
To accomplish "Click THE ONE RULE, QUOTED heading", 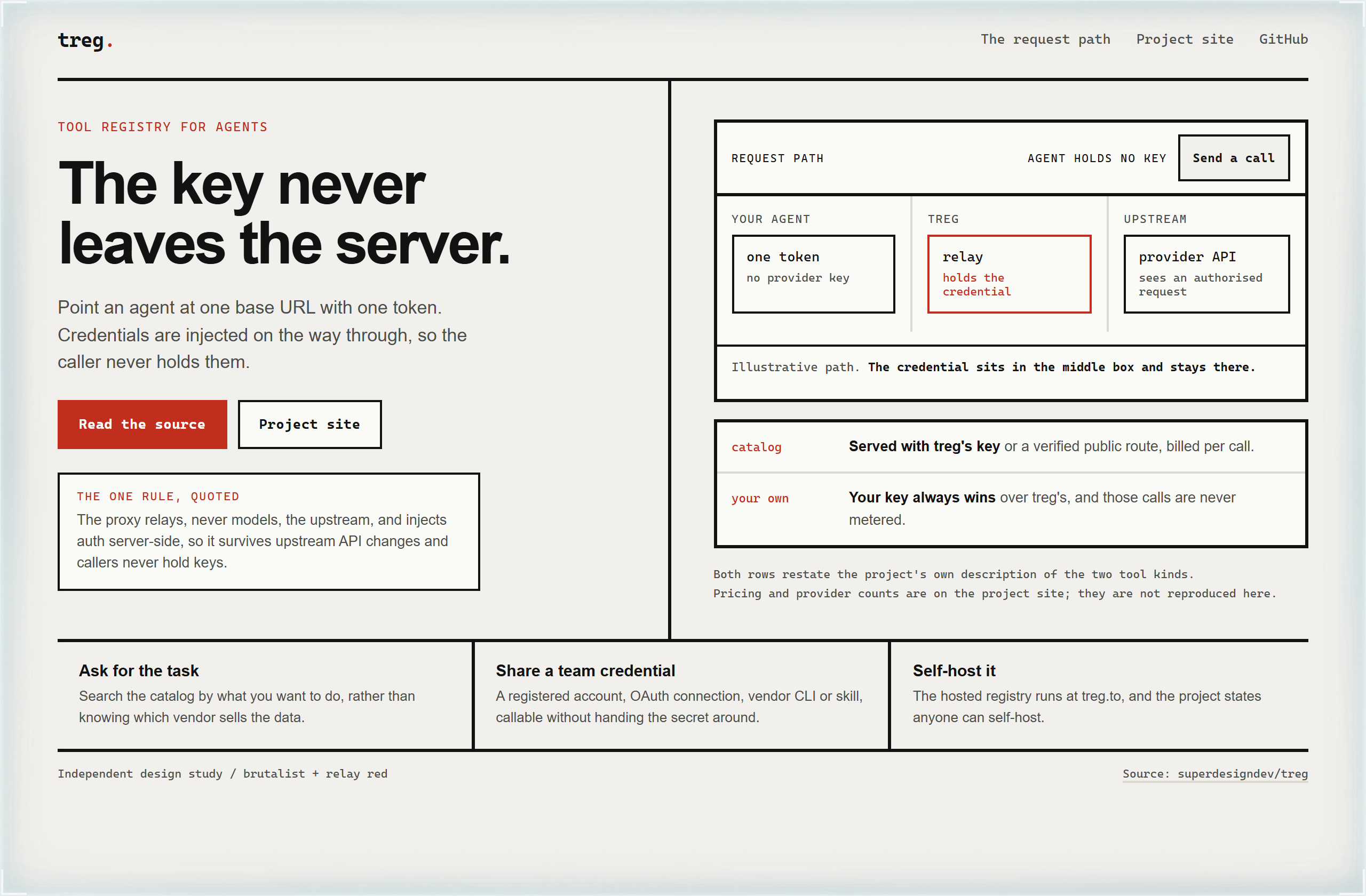I will [x=158, y=496].
